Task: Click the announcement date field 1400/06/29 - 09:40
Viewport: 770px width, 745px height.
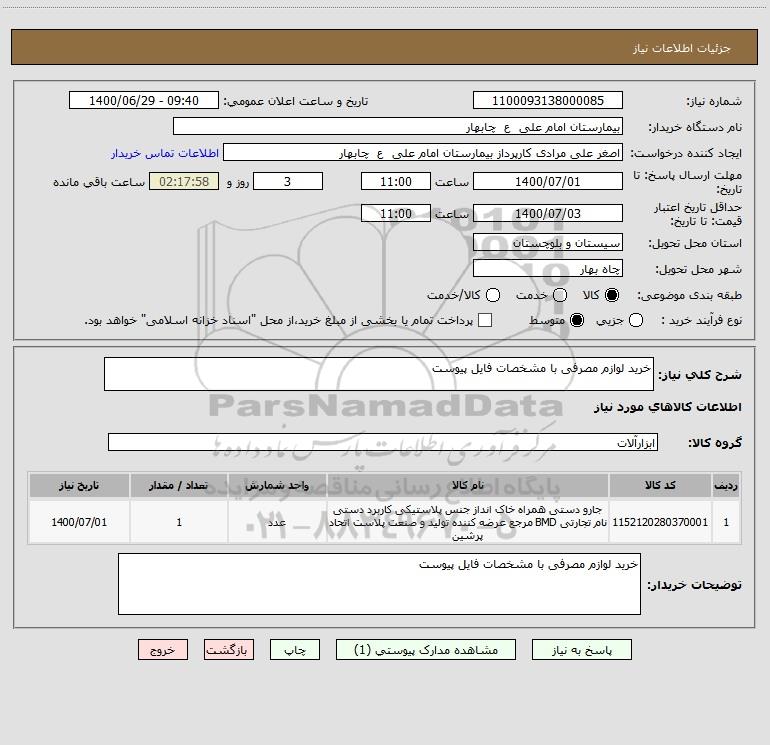Action: point(144,100)
